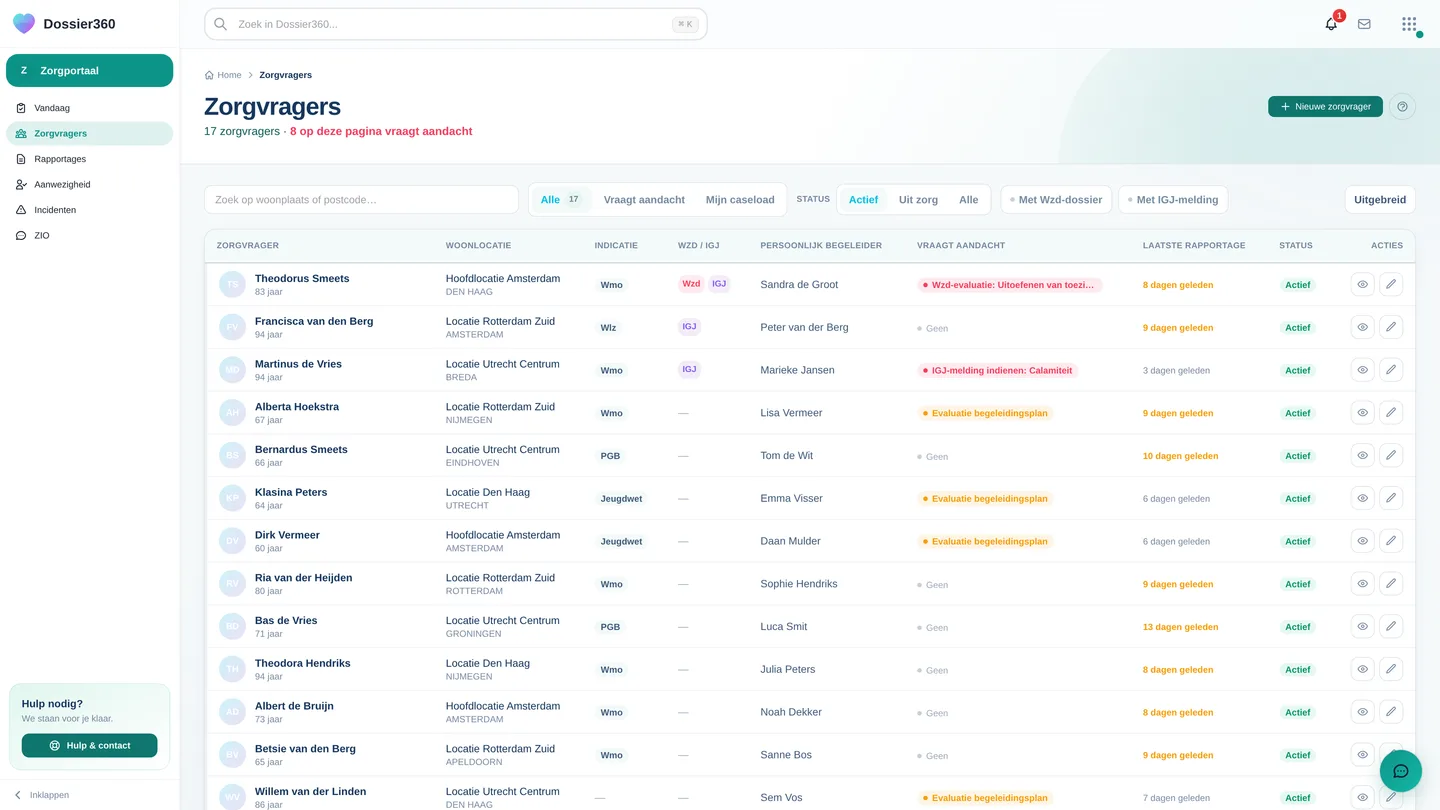
Task: Edit Martinus de Vries with pencil icon
Action: click(x=1390, y=370)
